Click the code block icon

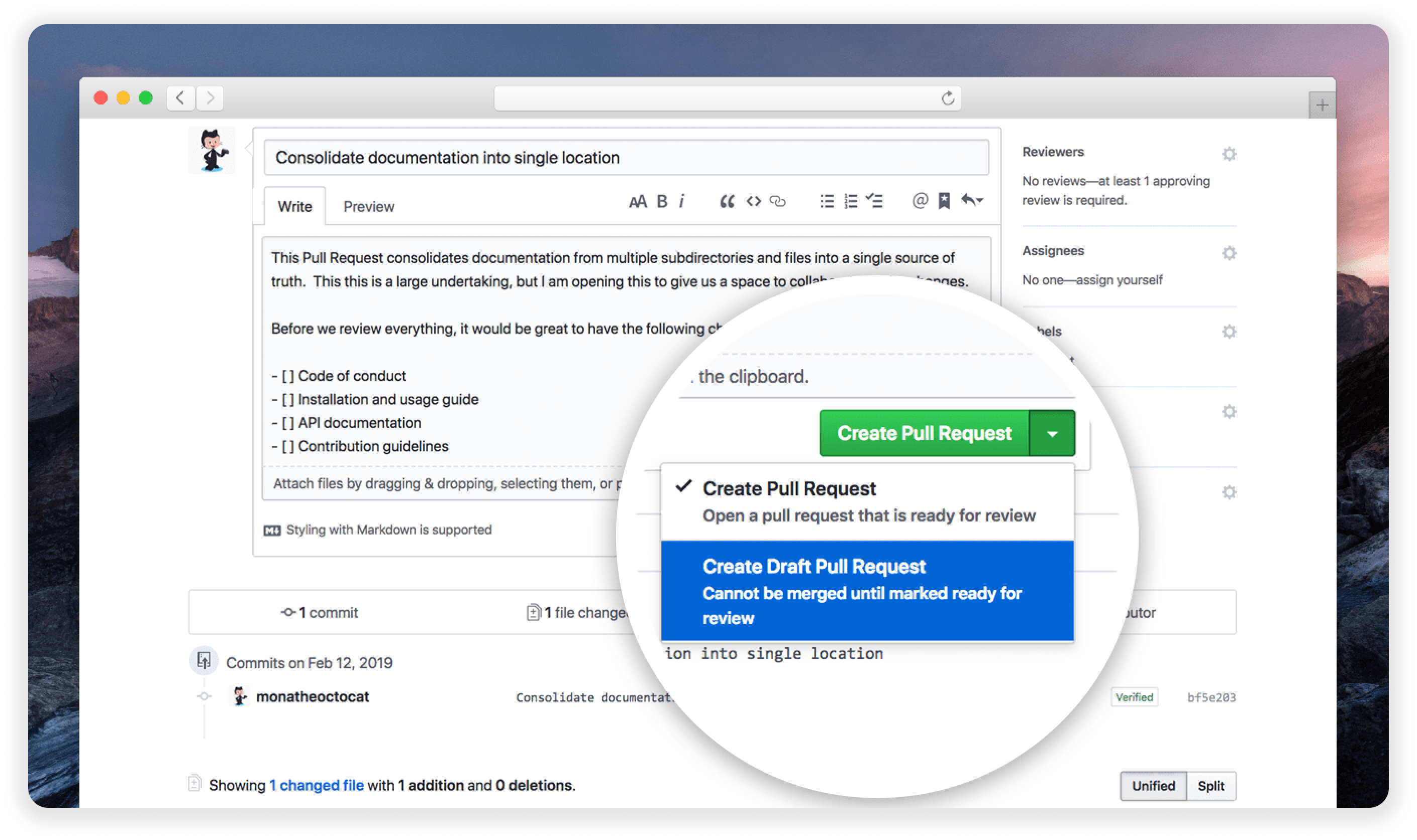point(753,205)
